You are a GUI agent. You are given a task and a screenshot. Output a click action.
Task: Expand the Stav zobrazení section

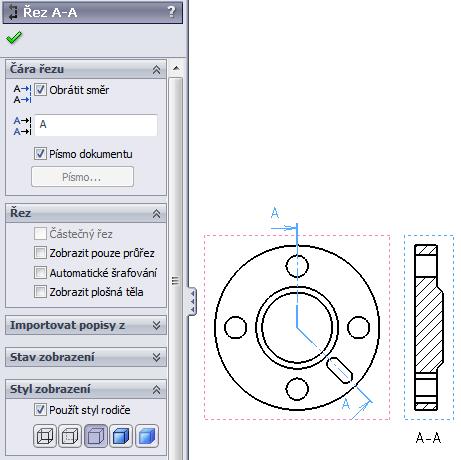(x=156, y=357)
